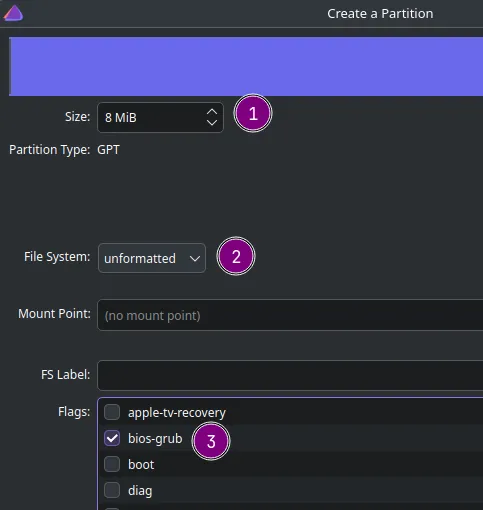This screenshot has width=483, height=510.
Task: Tick the boot flag checkbox
Action: [112, 464]
